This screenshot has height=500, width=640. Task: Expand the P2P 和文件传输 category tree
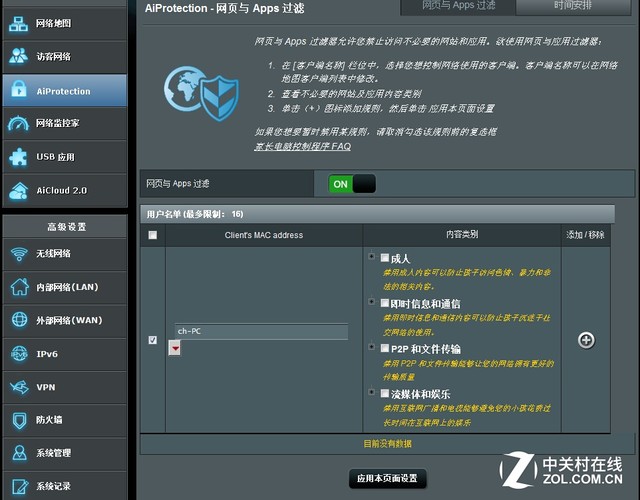tap(371, 347)
